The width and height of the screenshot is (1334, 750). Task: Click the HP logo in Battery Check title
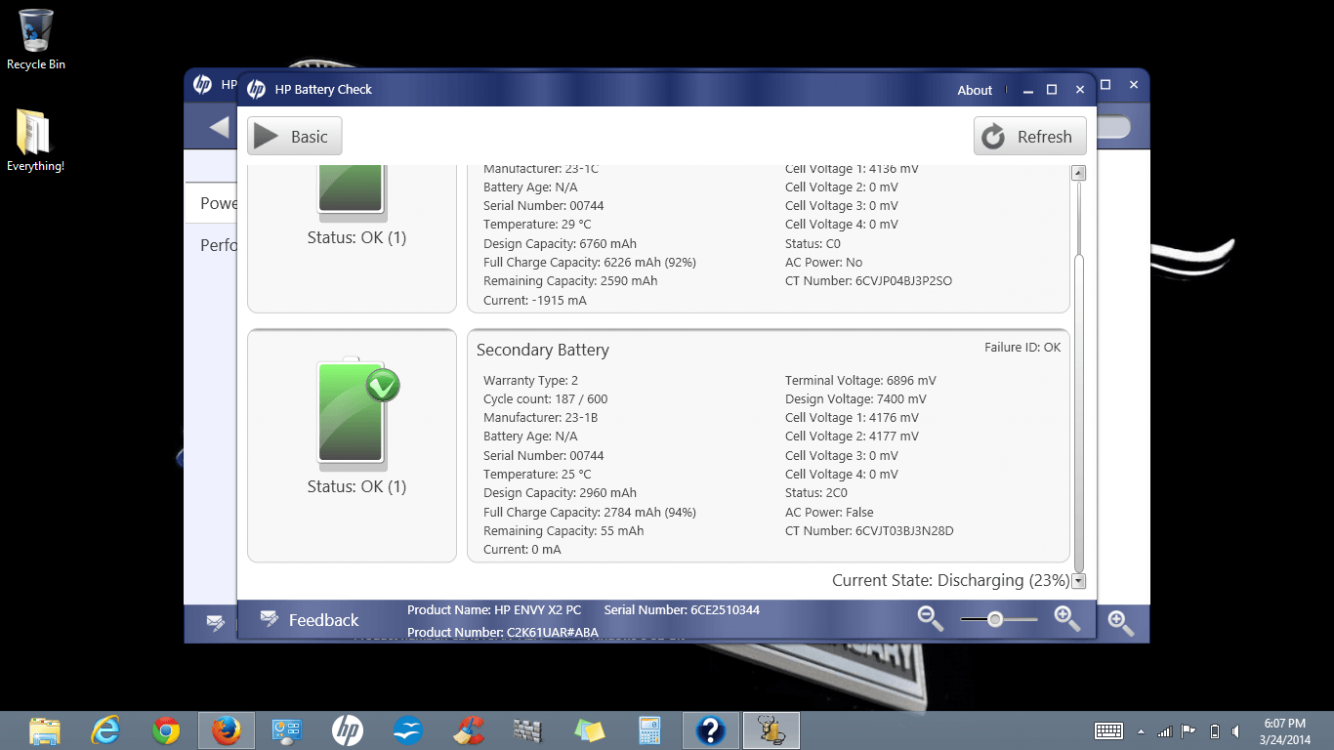coord(256,89)
